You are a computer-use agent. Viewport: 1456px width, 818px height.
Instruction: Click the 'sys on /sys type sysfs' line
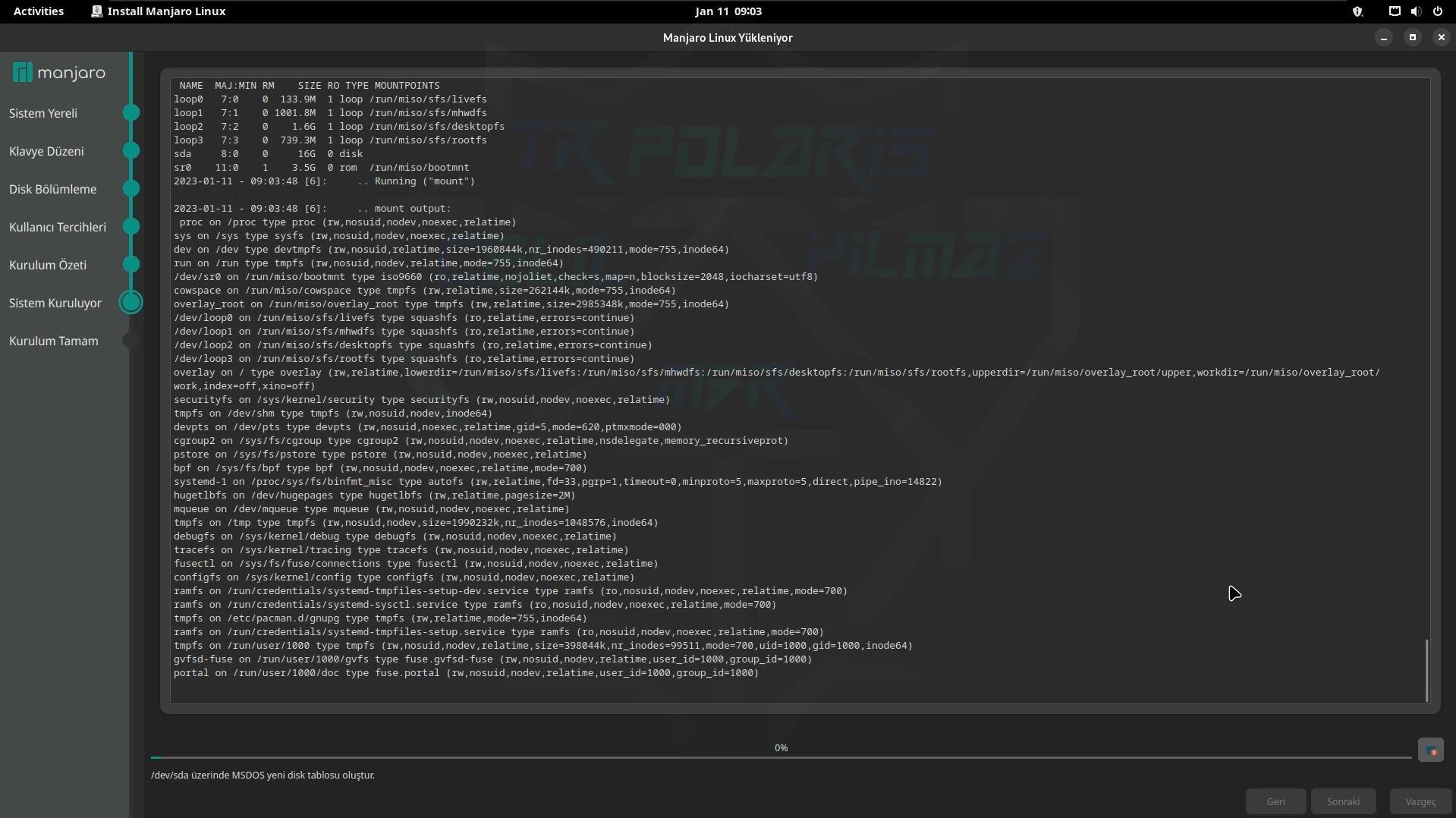pyautogui.click(x=339, y=236)
